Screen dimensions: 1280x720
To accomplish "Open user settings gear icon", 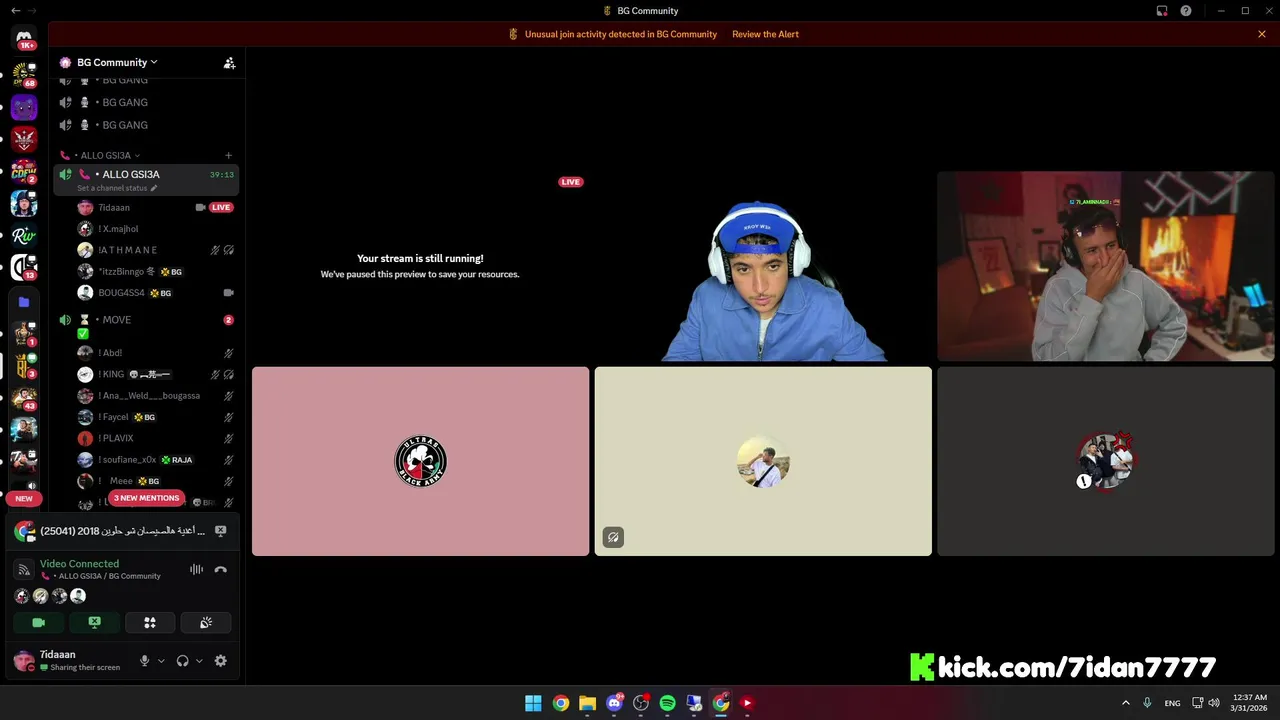I will 220,661.
